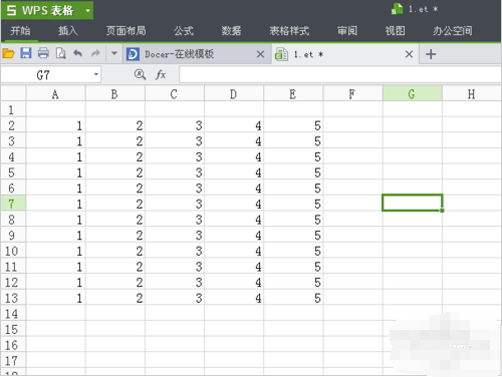Select column C header
Viewport: 502px width, 377px height.
[174, 94]
